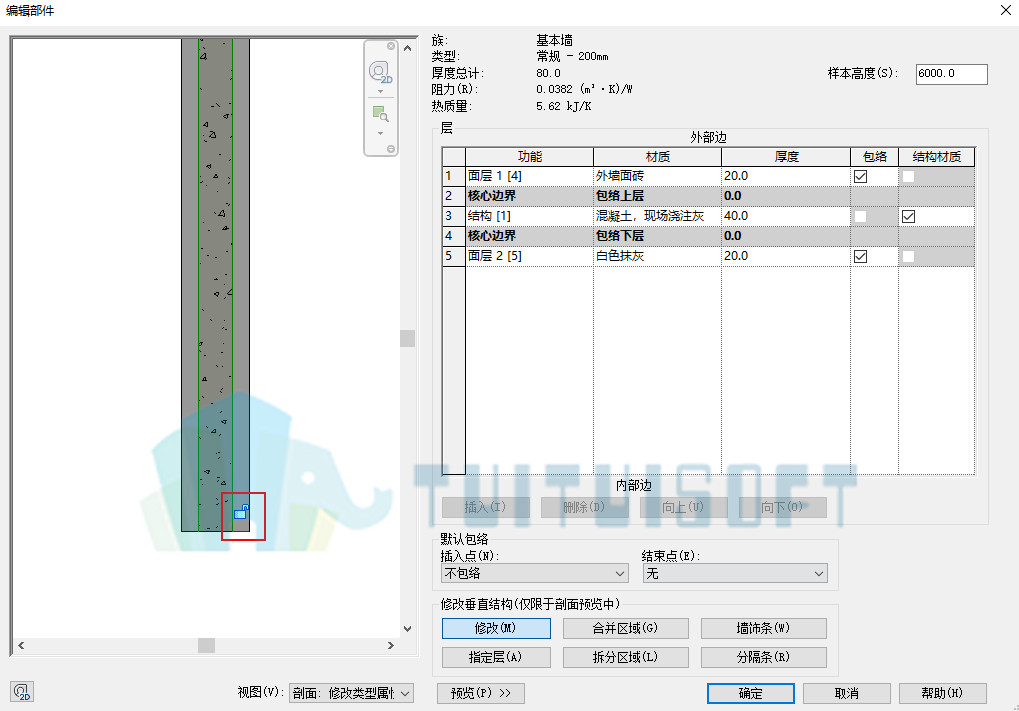
Task: Select layer row 3 结构 [1]
Action: click(x=708, y=216)
